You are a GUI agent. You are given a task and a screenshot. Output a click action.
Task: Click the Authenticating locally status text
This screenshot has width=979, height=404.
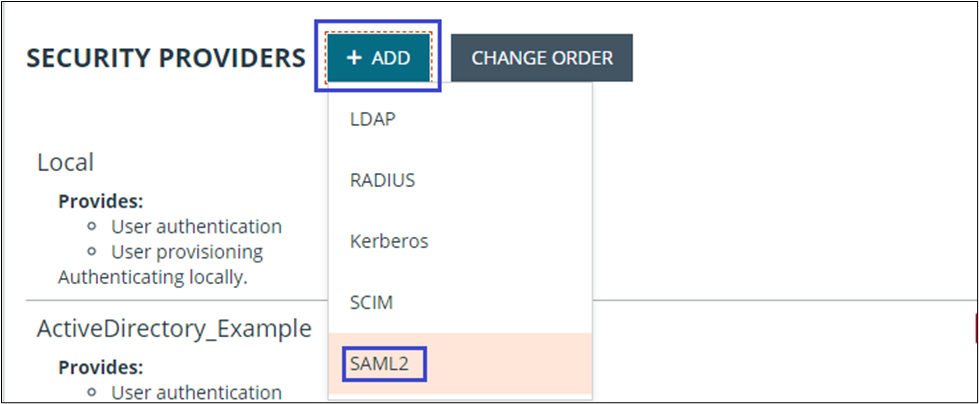click(152, 276)
